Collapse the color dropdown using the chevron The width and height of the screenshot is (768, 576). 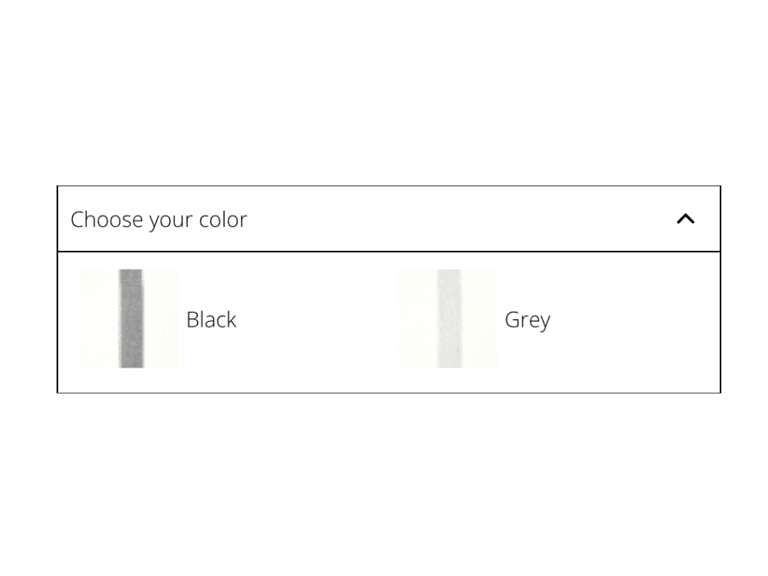pos(685,219)
